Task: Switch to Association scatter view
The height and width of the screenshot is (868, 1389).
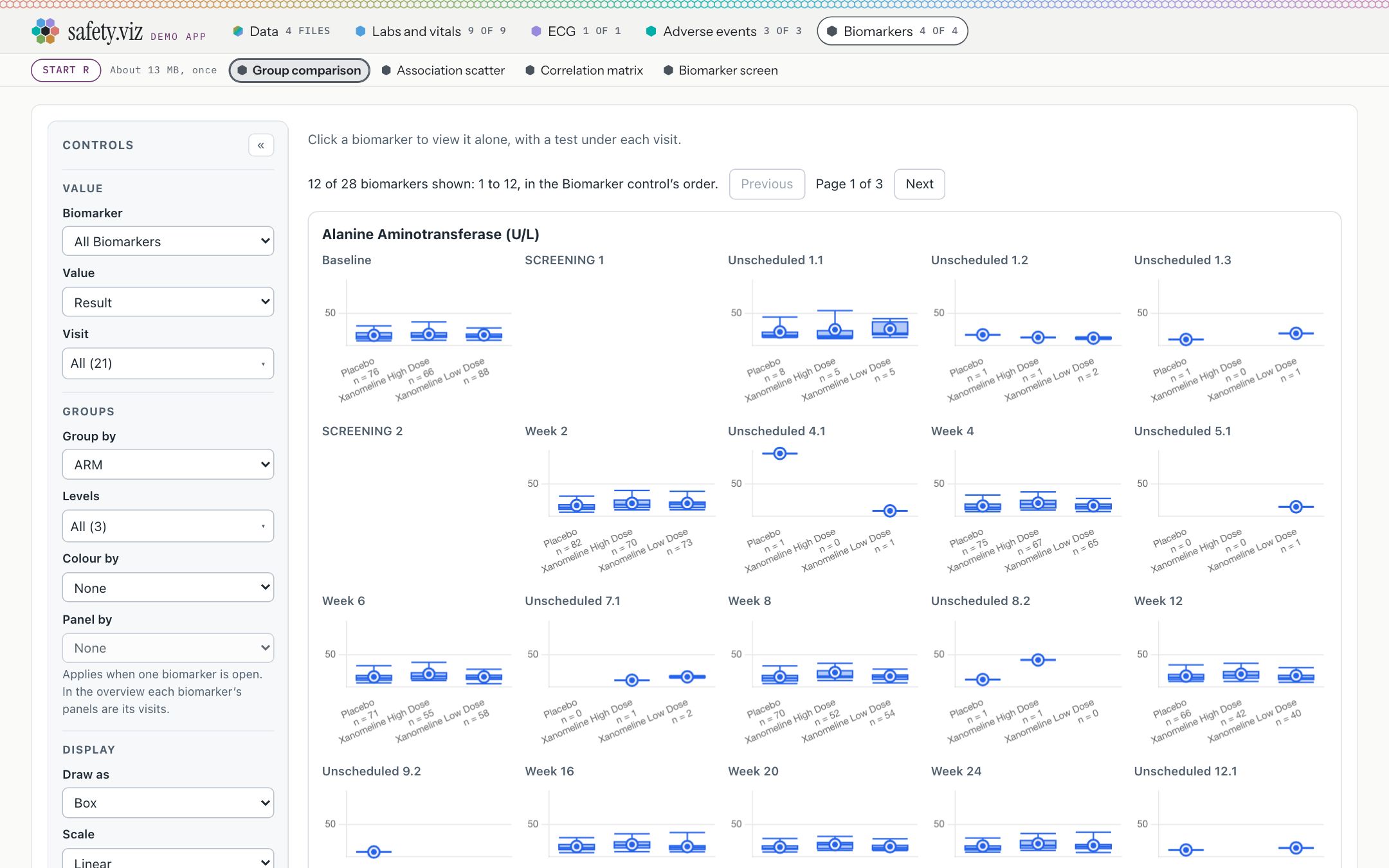Action: click(x=443, y=70)
